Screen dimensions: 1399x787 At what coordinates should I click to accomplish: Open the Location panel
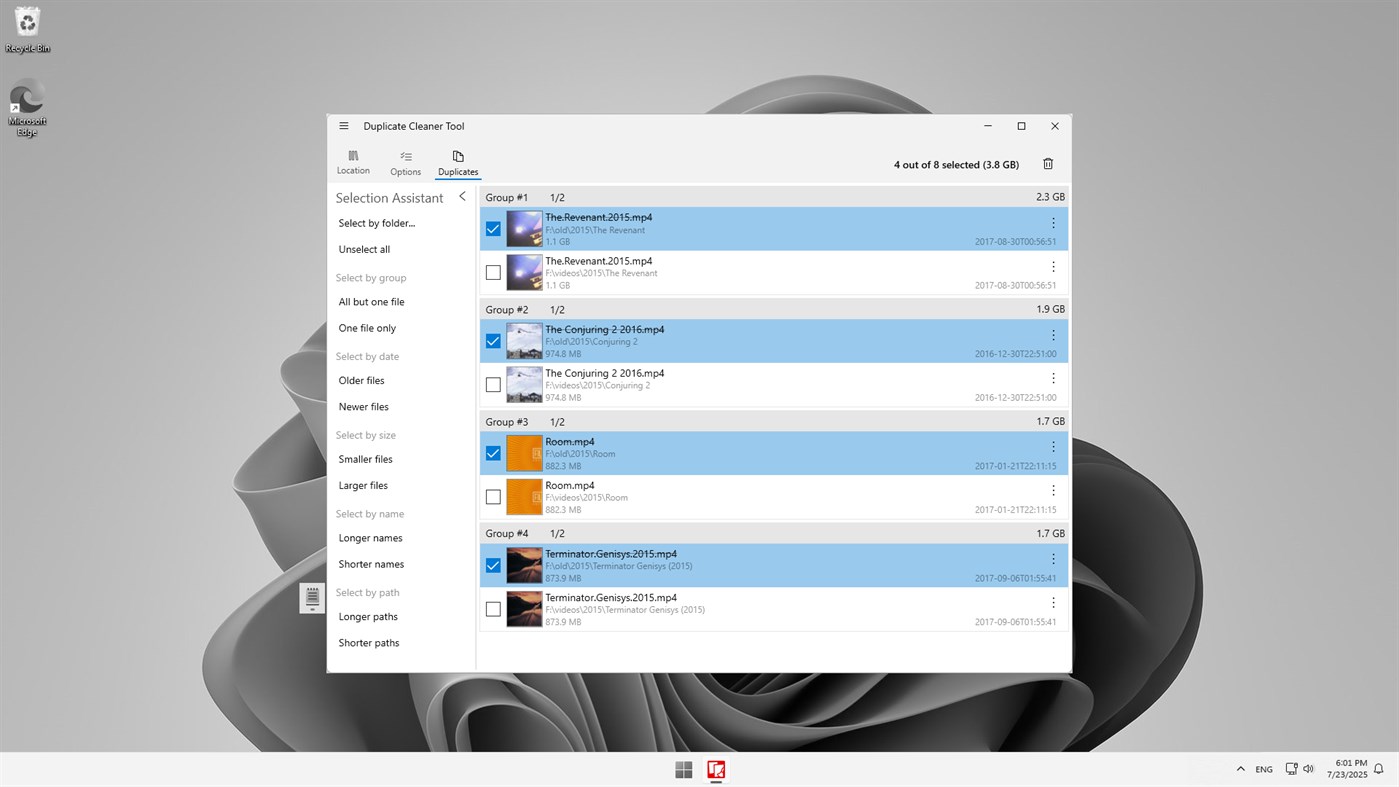click(353, 162)
